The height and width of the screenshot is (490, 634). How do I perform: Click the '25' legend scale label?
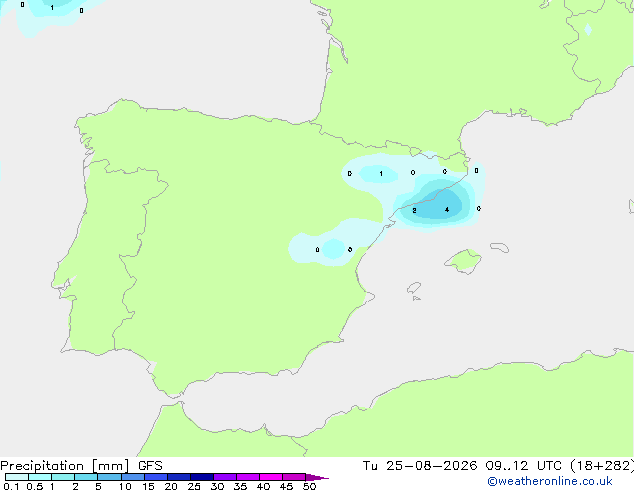coord(194,486)
